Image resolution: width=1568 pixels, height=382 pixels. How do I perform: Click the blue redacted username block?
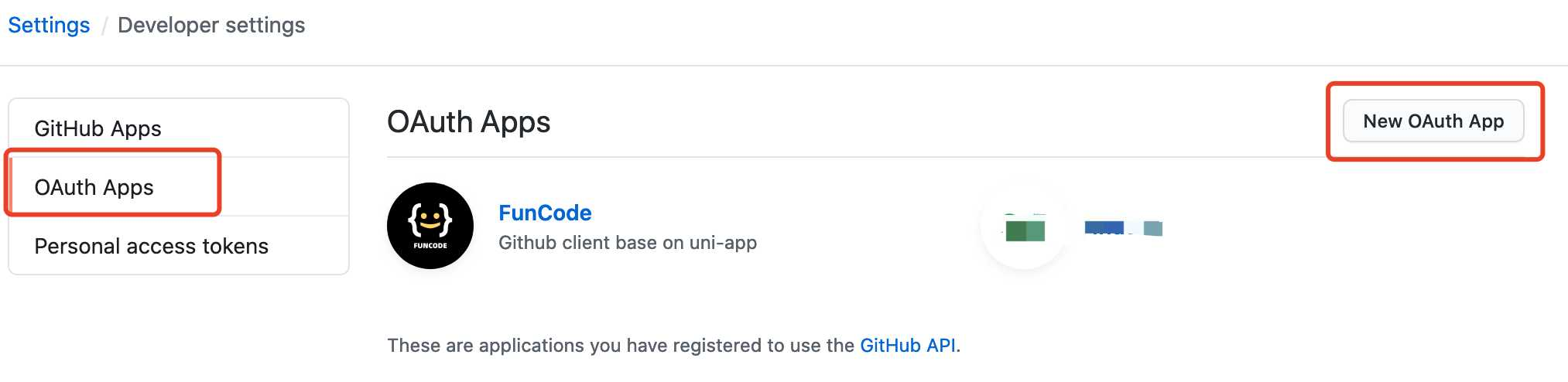tap(1104, 227)
